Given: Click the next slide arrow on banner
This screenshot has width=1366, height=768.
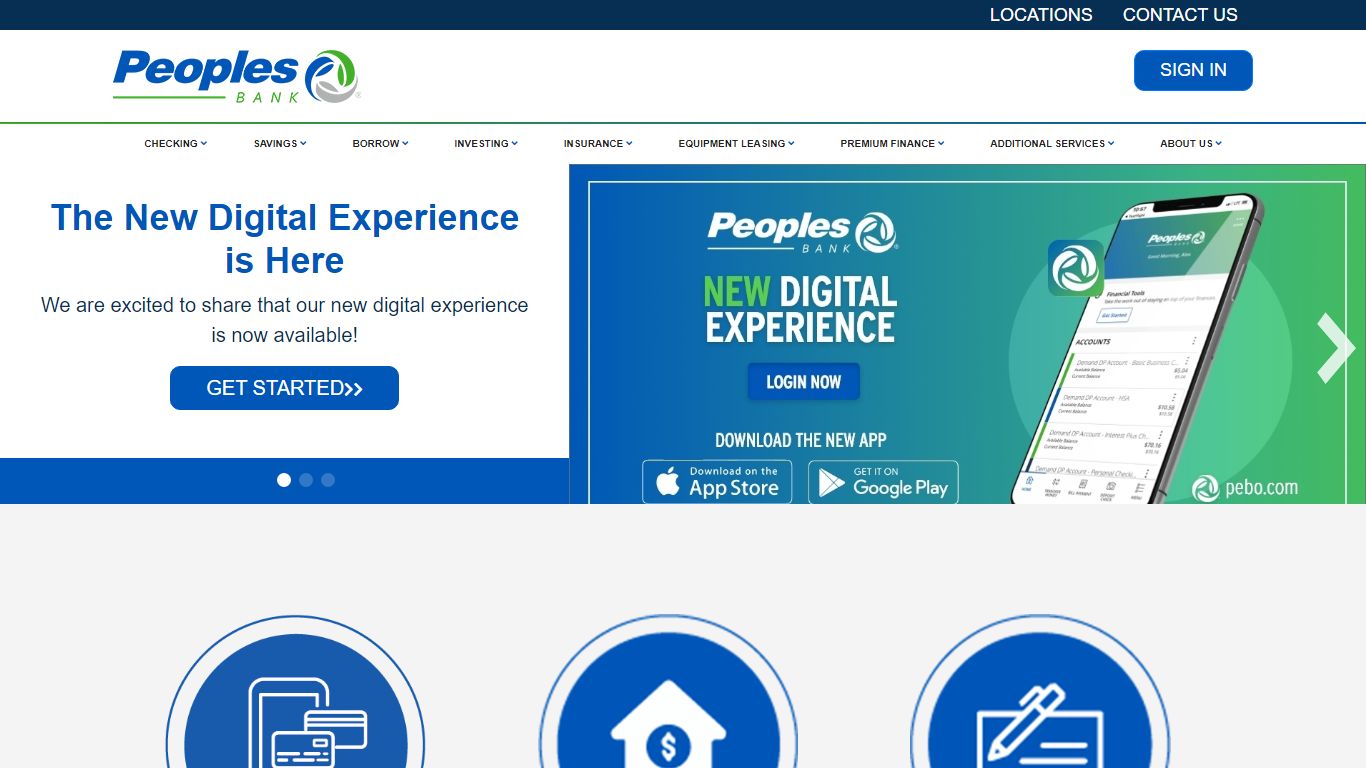Looking at the screenshot, I should click(1335, 348).
